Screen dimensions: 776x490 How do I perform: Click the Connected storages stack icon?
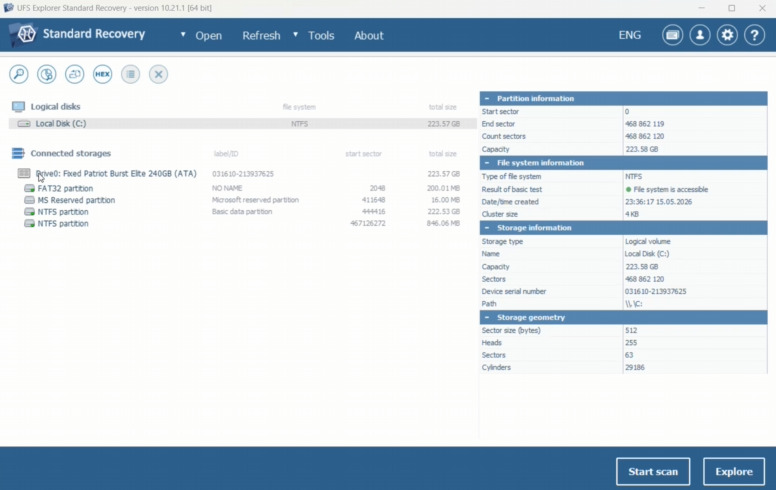[x=18, y=153]
